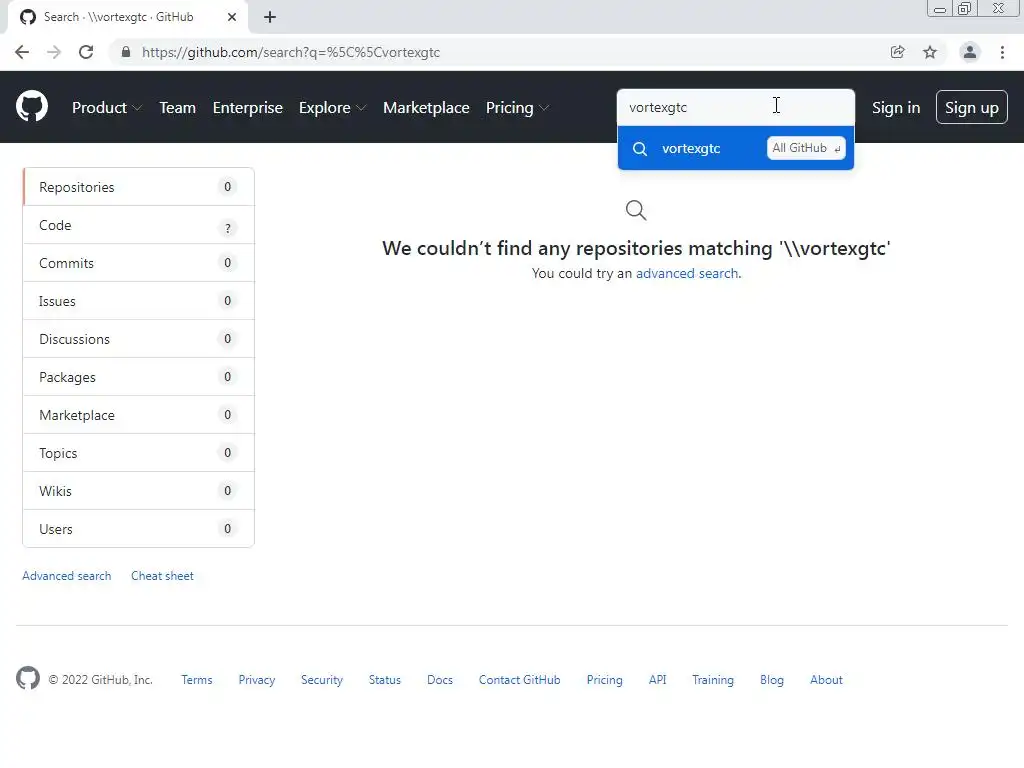Select the vortexgtc search suggestion
The width and height of the screenshot is (1024, 768).
click(x=735, y=148)
